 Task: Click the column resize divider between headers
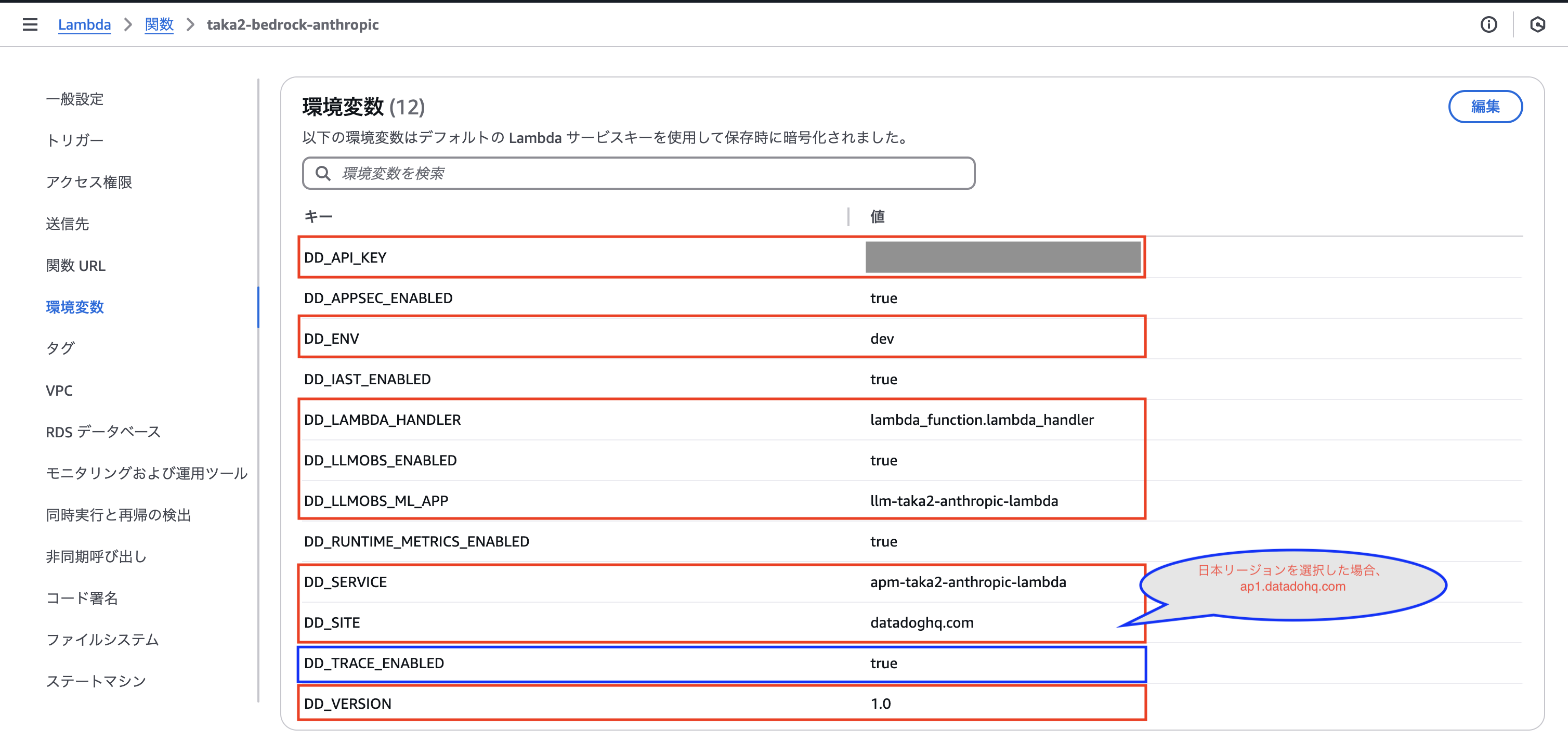(848, 217)
